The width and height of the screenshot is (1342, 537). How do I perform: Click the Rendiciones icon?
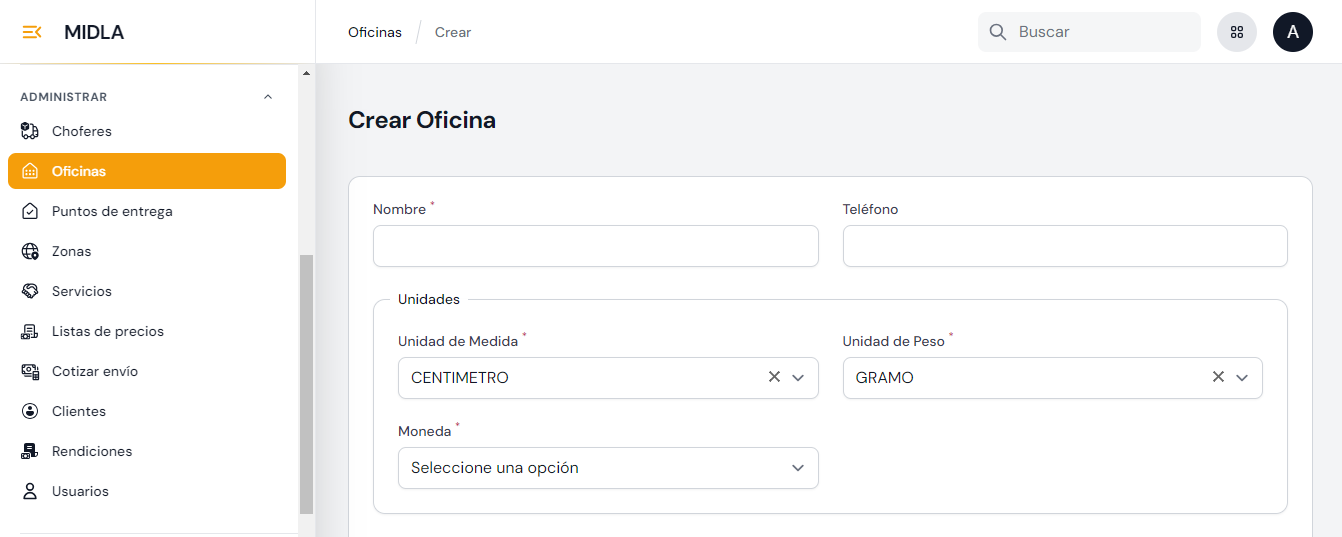[30, 451]
